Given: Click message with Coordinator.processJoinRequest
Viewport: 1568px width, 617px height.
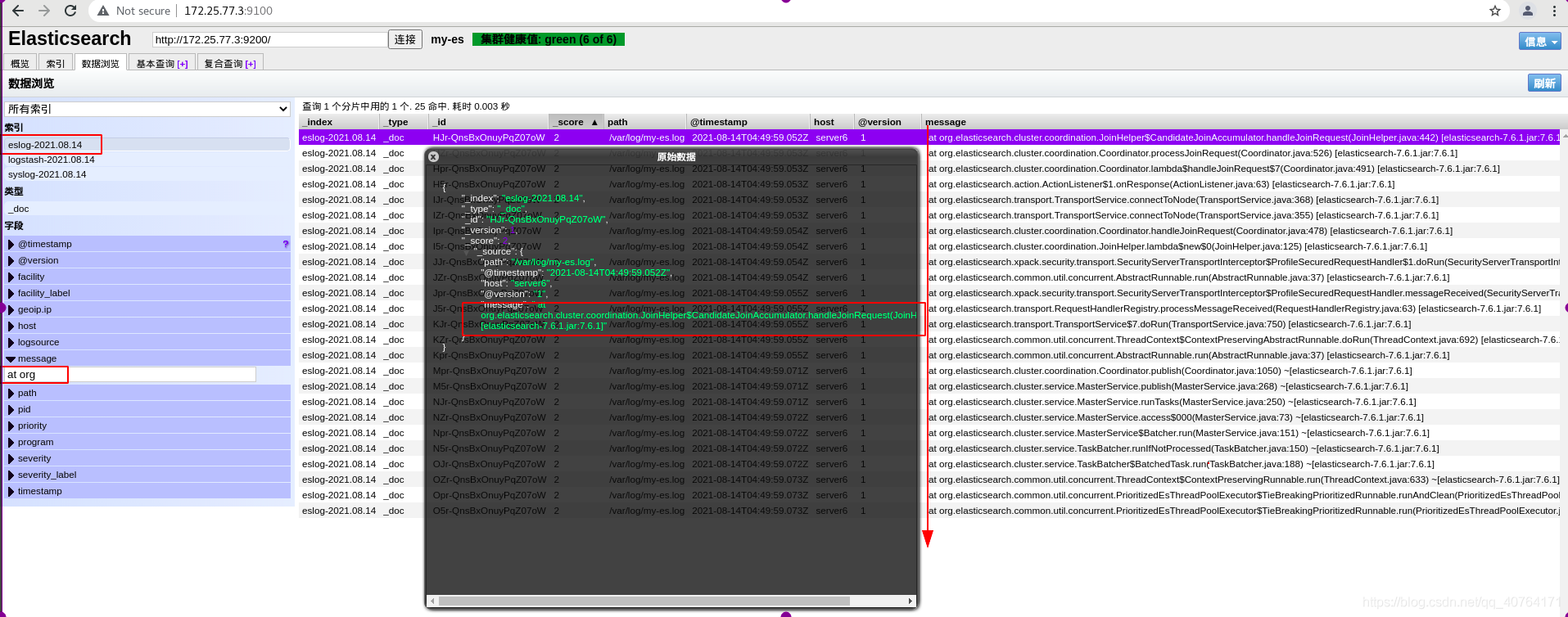Looking at the screenshot, I should (1193, 153).
